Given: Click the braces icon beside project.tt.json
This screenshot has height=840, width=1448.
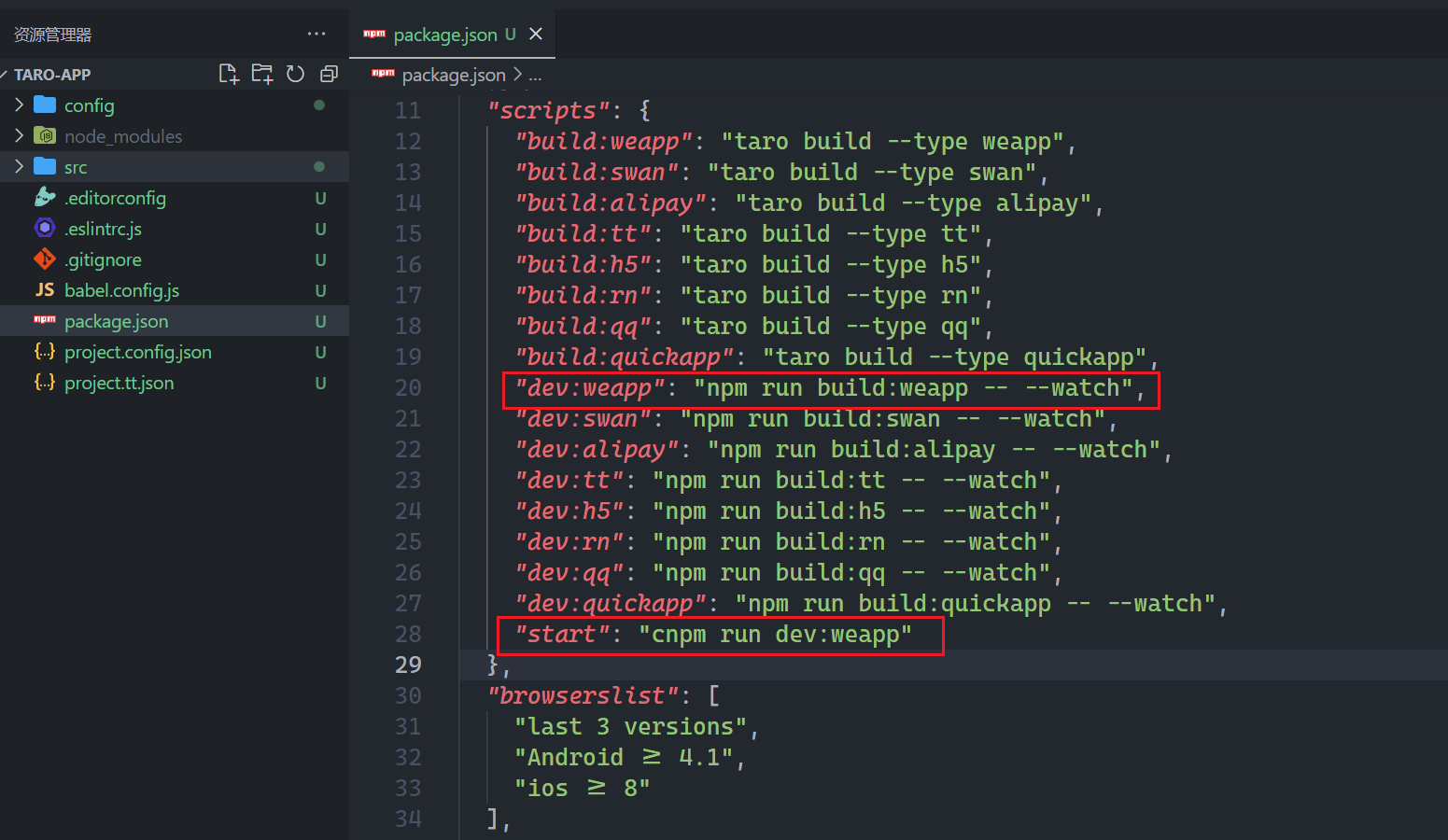Looking at the screenshot, I should tap(45, 382).
